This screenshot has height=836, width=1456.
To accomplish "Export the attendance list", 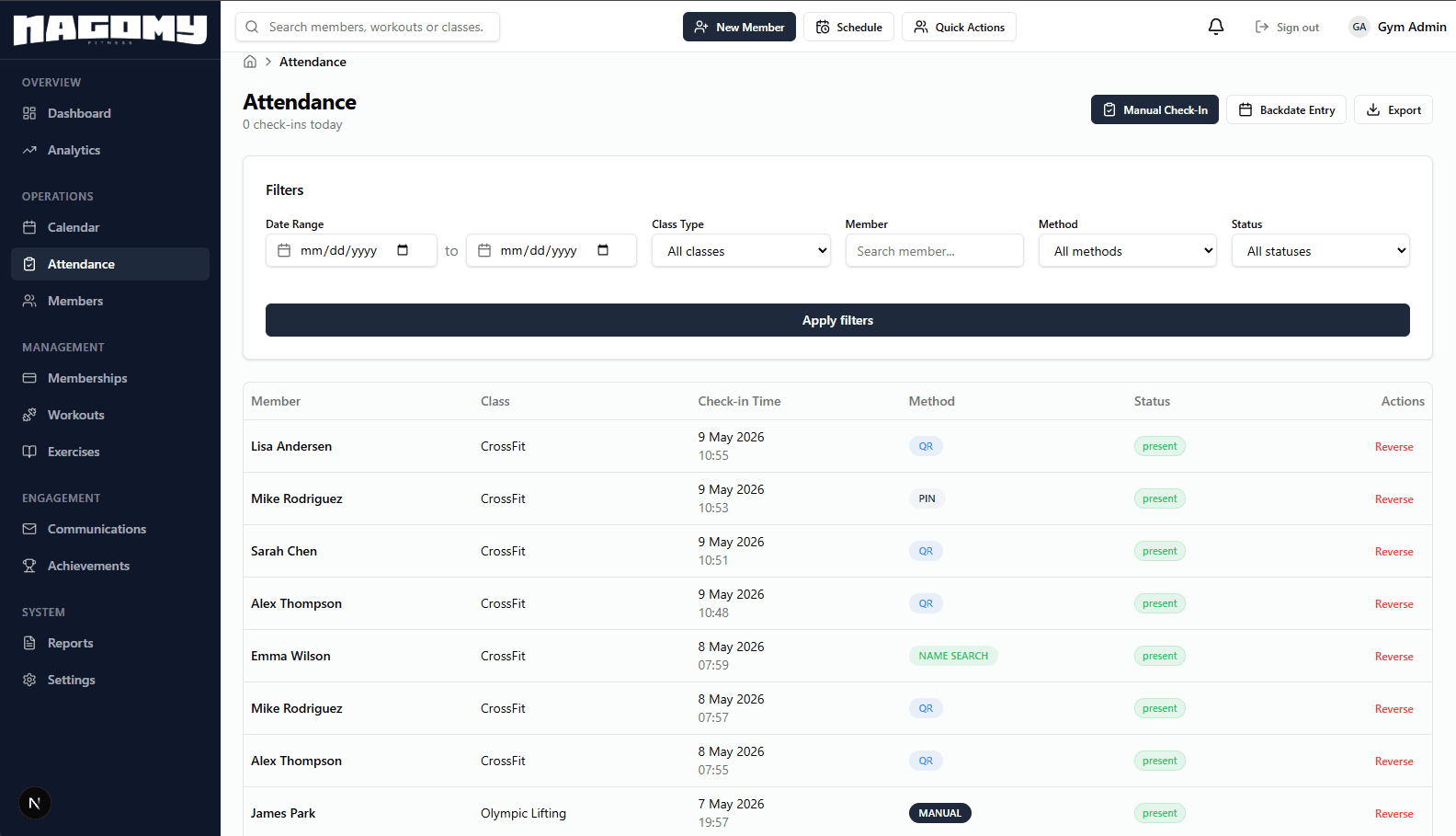I will point(1393,109).
